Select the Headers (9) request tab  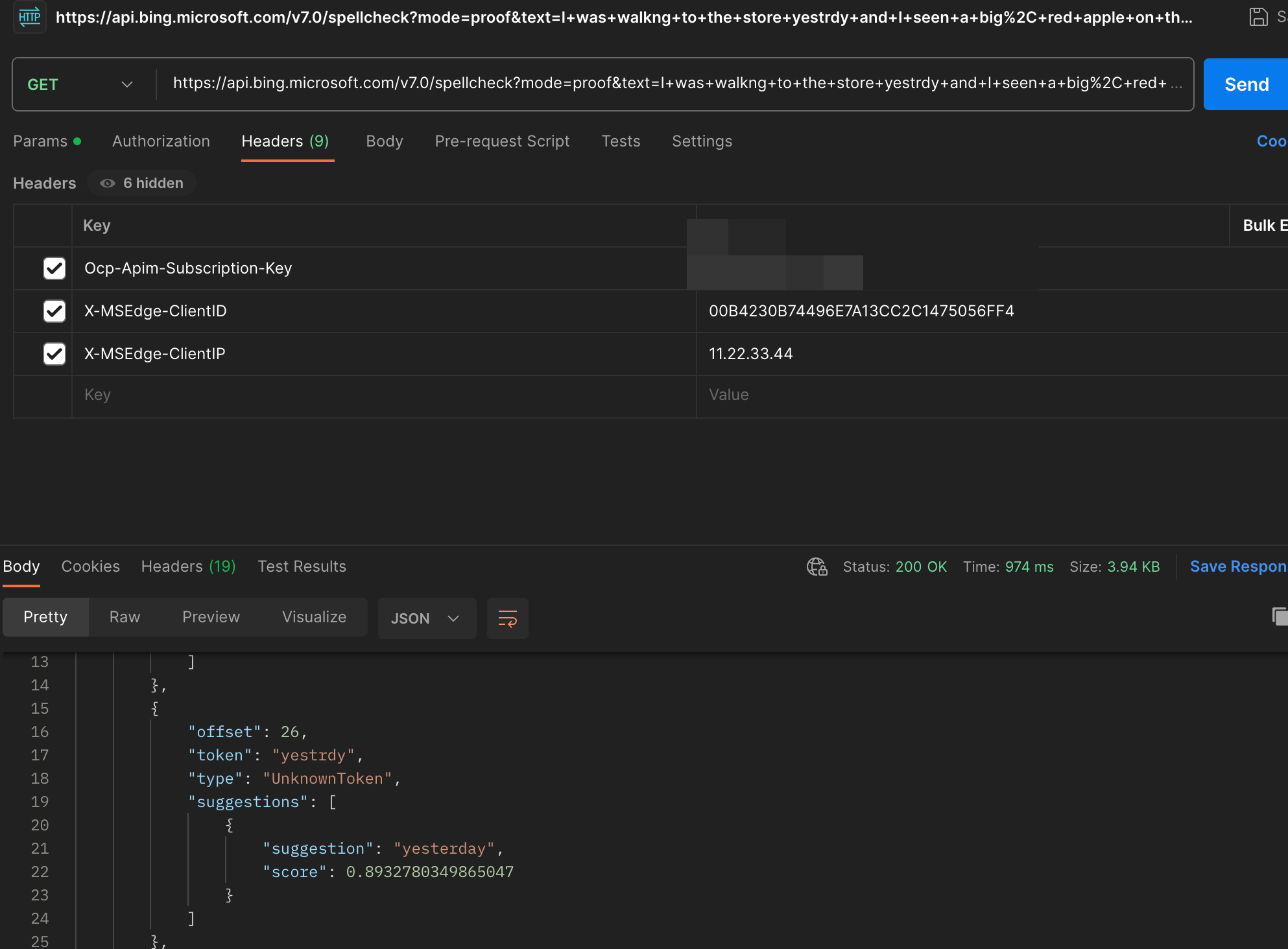coord(285,141)
